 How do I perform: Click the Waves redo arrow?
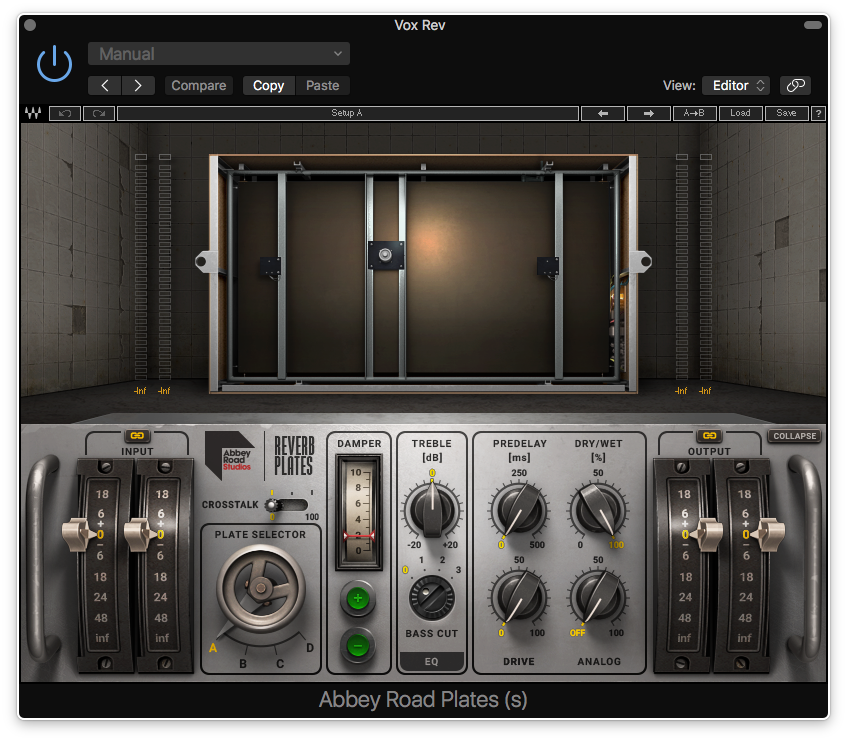pyautogui.click(x=99, y=113)
